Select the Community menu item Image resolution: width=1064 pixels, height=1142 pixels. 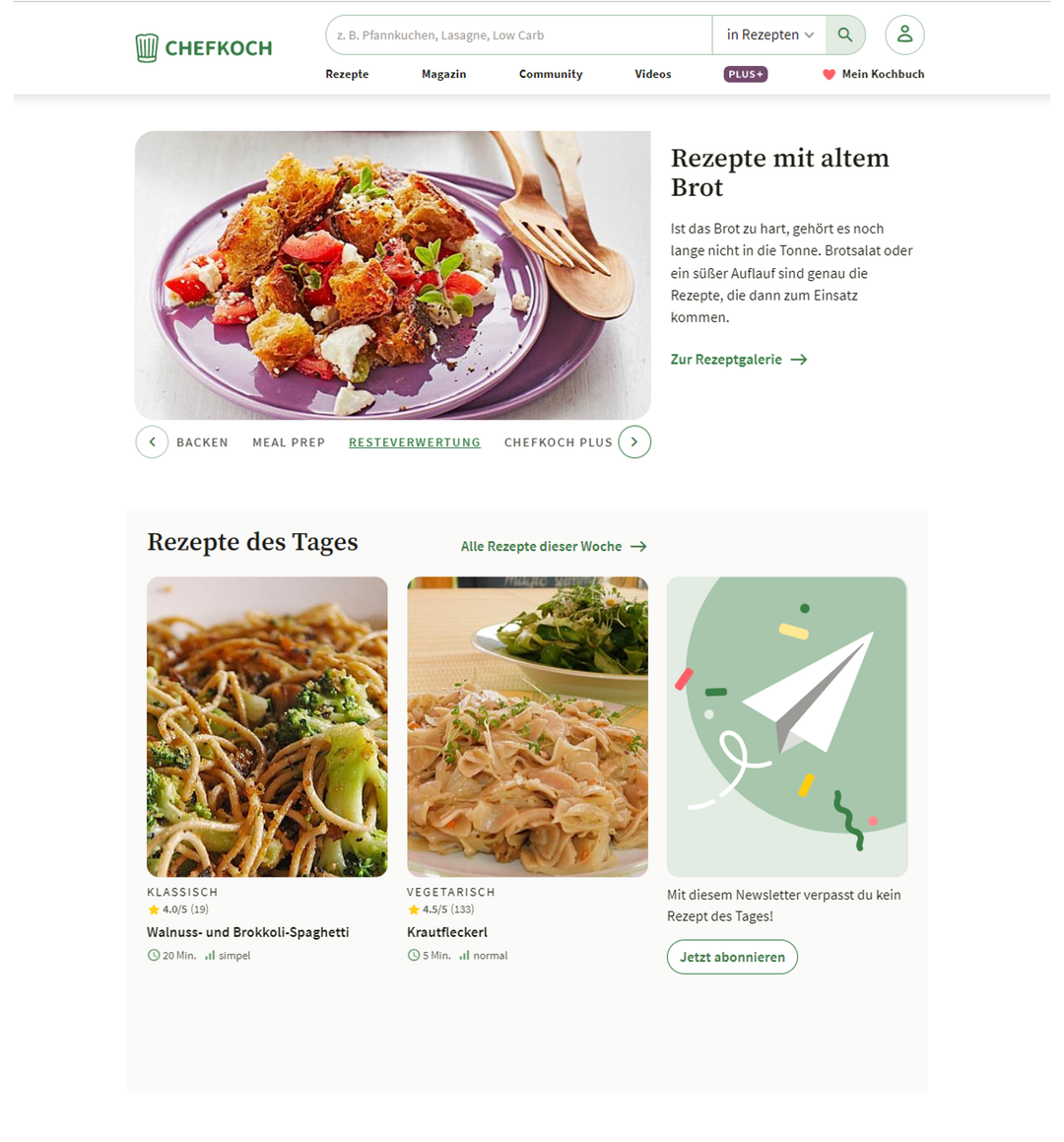tap(551, 74)
